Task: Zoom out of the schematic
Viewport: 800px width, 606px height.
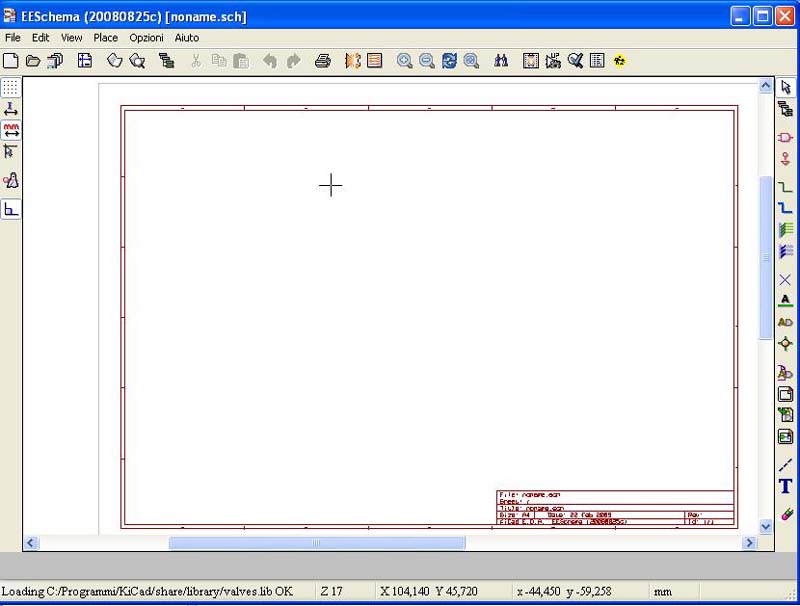Action: coord(427,61)
